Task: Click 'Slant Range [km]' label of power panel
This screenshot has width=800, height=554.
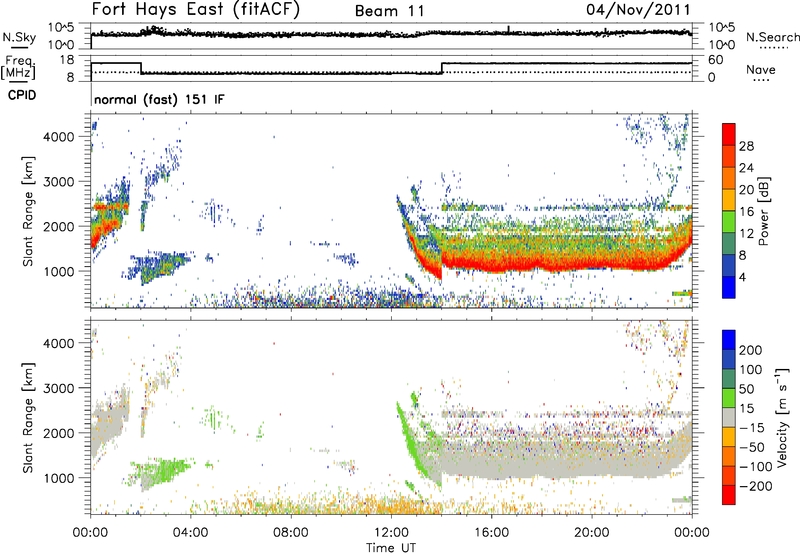Action: click(x=28, y=211)
